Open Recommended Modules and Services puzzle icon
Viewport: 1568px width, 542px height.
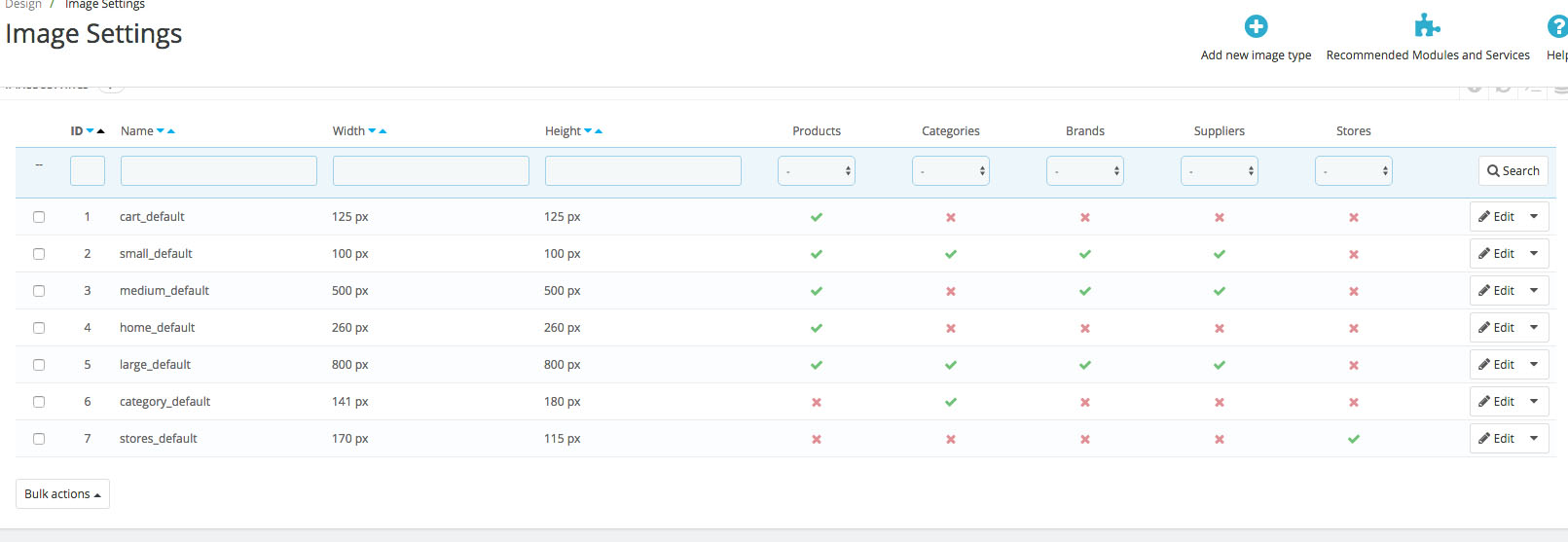(x=1427, y=26)
